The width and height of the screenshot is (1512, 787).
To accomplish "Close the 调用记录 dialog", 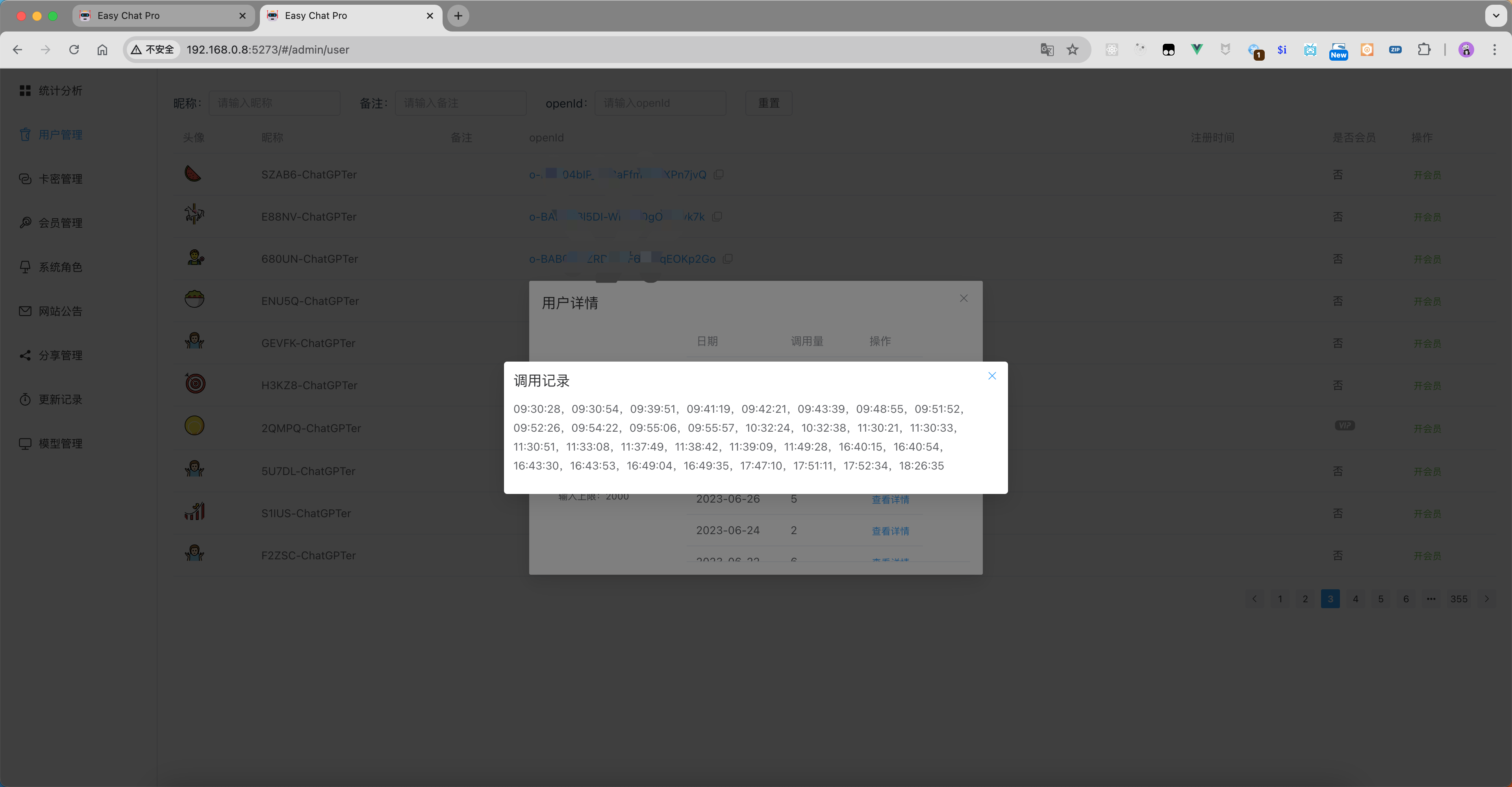I will [x=992, y=375].
